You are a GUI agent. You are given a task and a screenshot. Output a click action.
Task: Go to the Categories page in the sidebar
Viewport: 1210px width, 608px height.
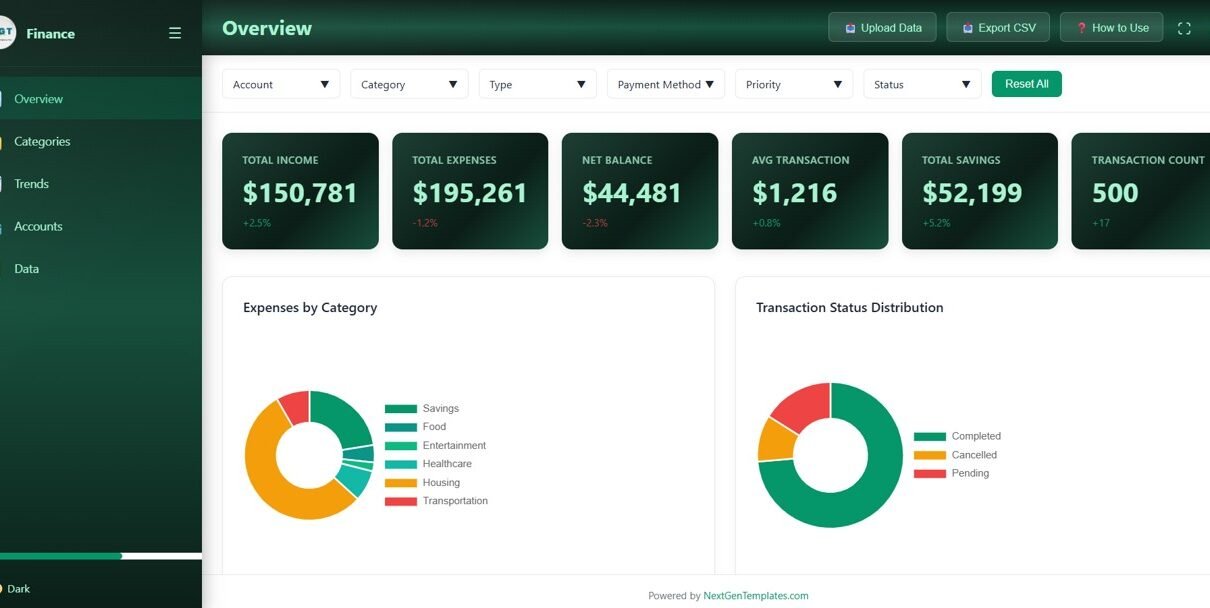coord(42,141)
